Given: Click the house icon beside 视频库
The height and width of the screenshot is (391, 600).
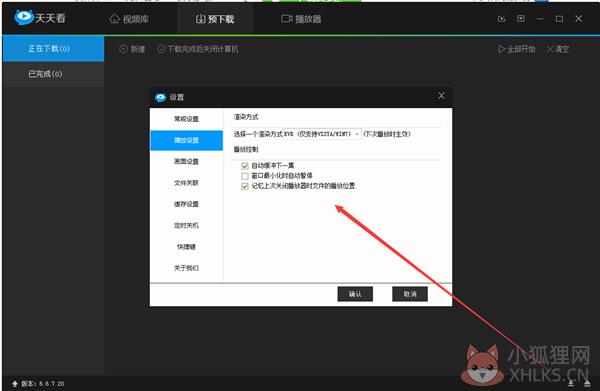Looking at the screenshot, I should 114,19.
